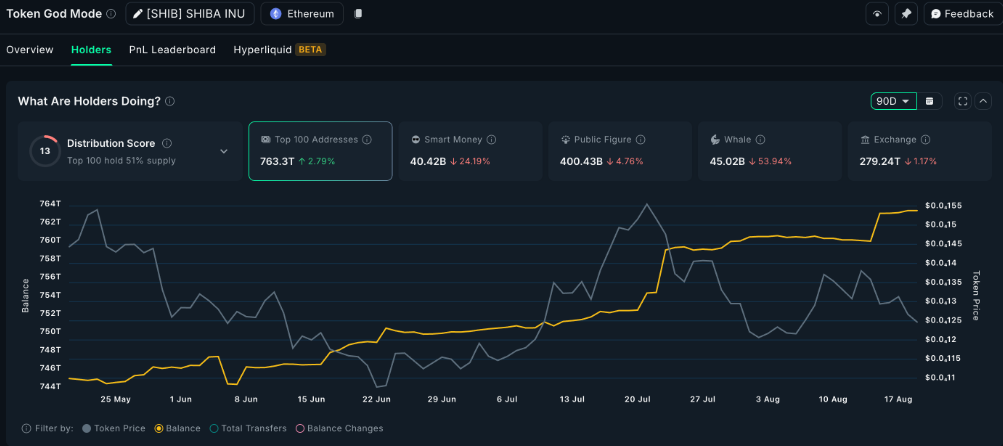This screenshot has height=446, width=1003.
Task: Click the 763.3T balance value
Action: click(277, 161)
